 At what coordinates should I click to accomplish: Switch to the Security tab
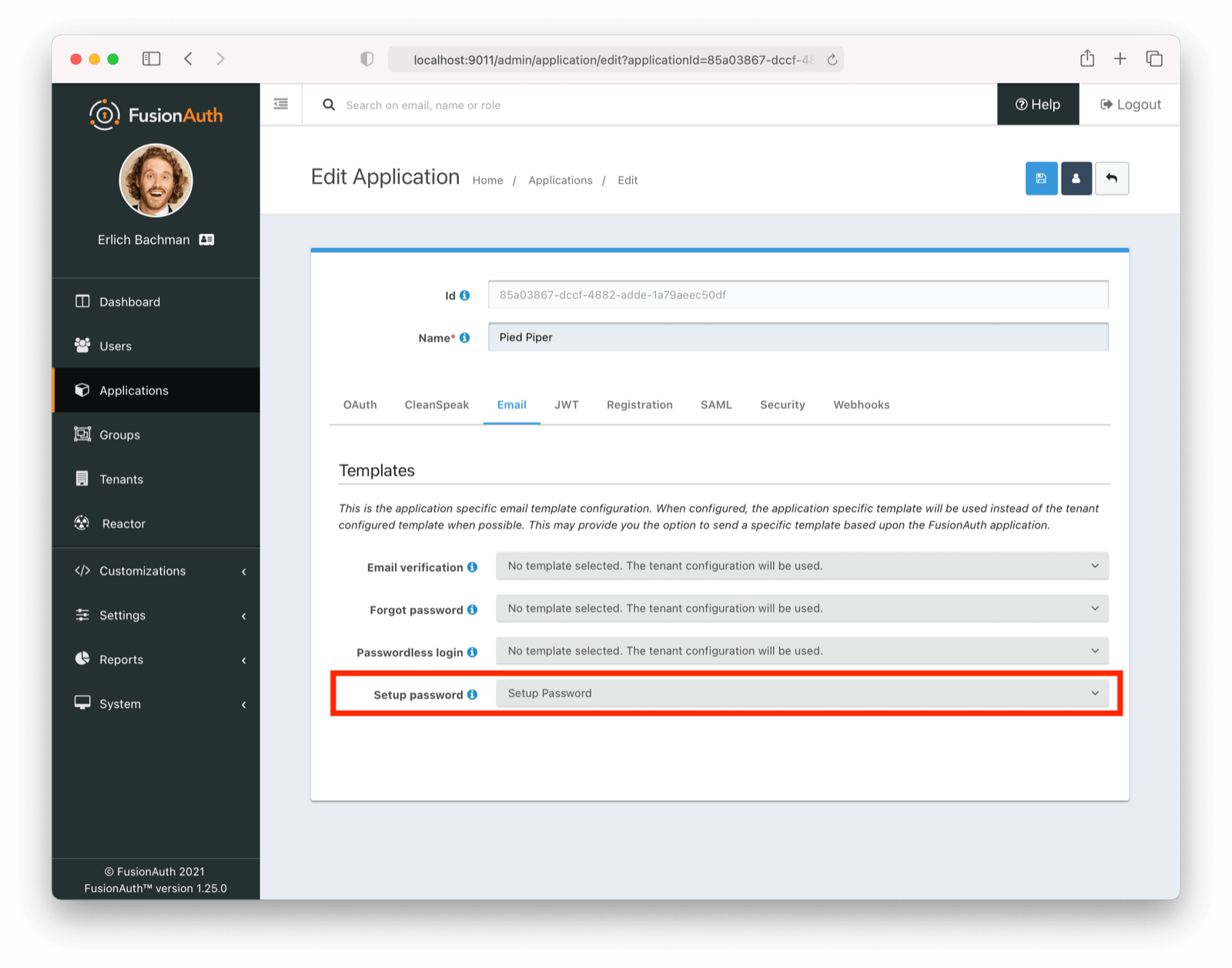782,405
